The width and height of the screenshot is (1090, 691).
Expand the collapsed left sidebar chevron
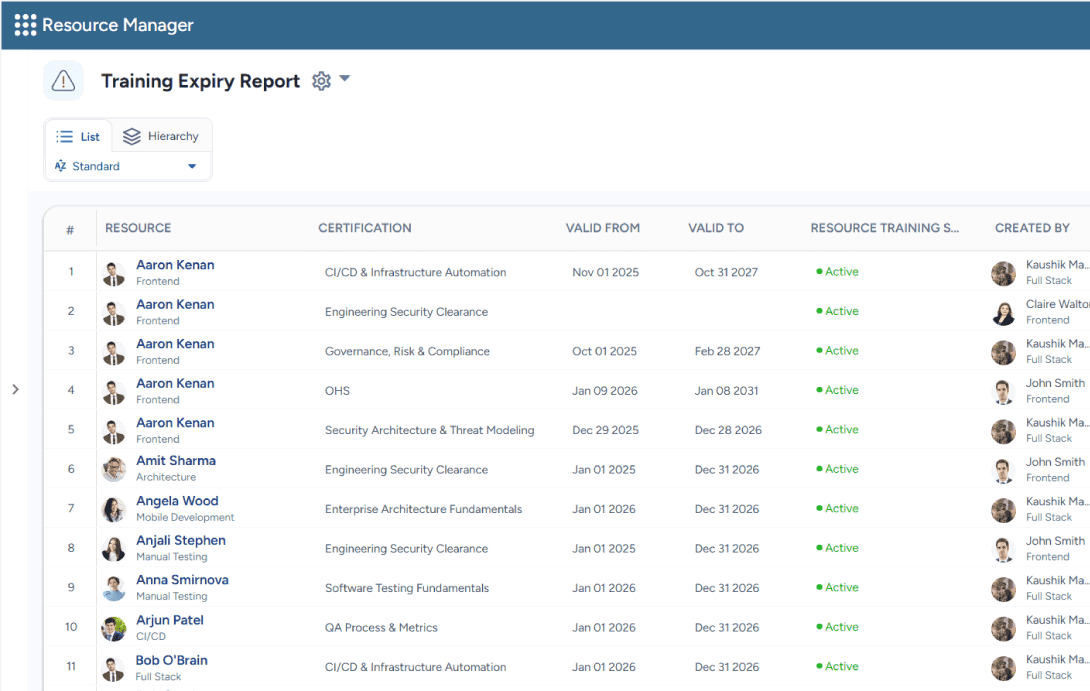tap(15, 389)
